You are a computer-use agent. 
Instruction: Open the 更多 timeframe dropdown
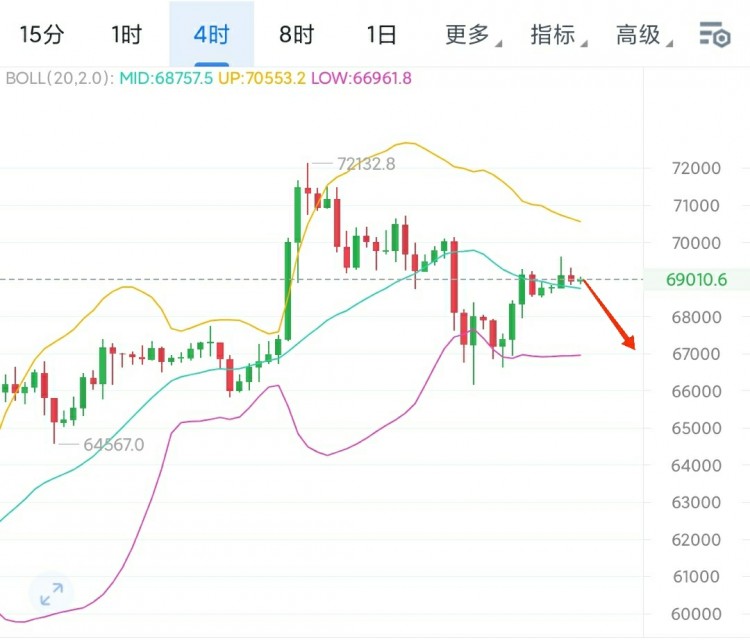[x=473, y=35]
